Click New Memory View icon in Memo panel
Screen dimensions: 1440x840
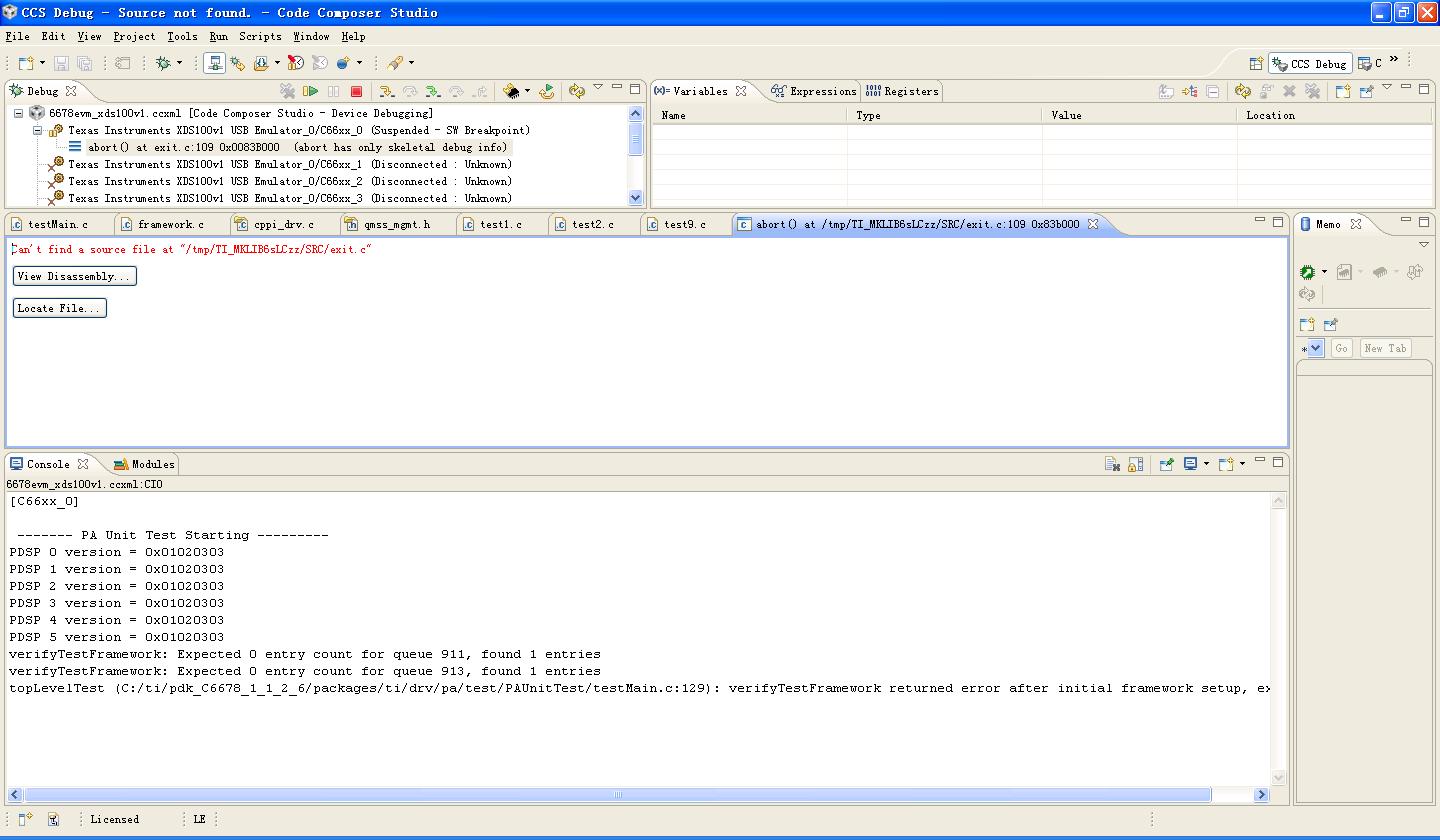(x=1307, y=325)
